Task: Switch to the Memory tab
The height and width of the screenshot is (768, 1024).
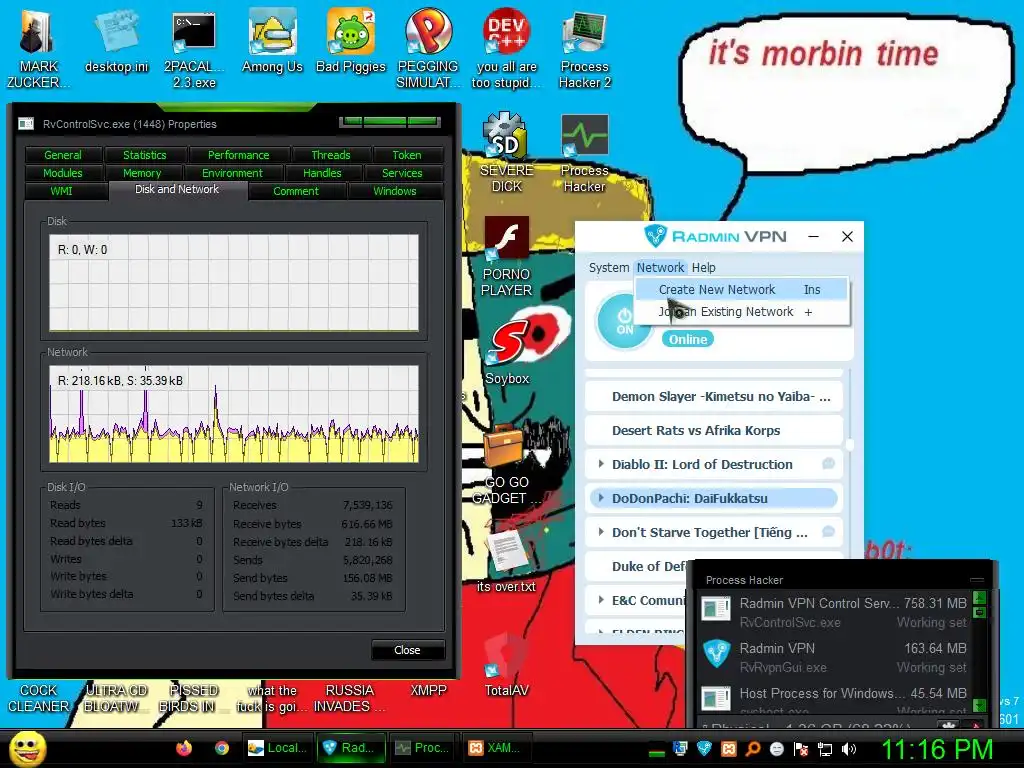Action: [142, 173]
